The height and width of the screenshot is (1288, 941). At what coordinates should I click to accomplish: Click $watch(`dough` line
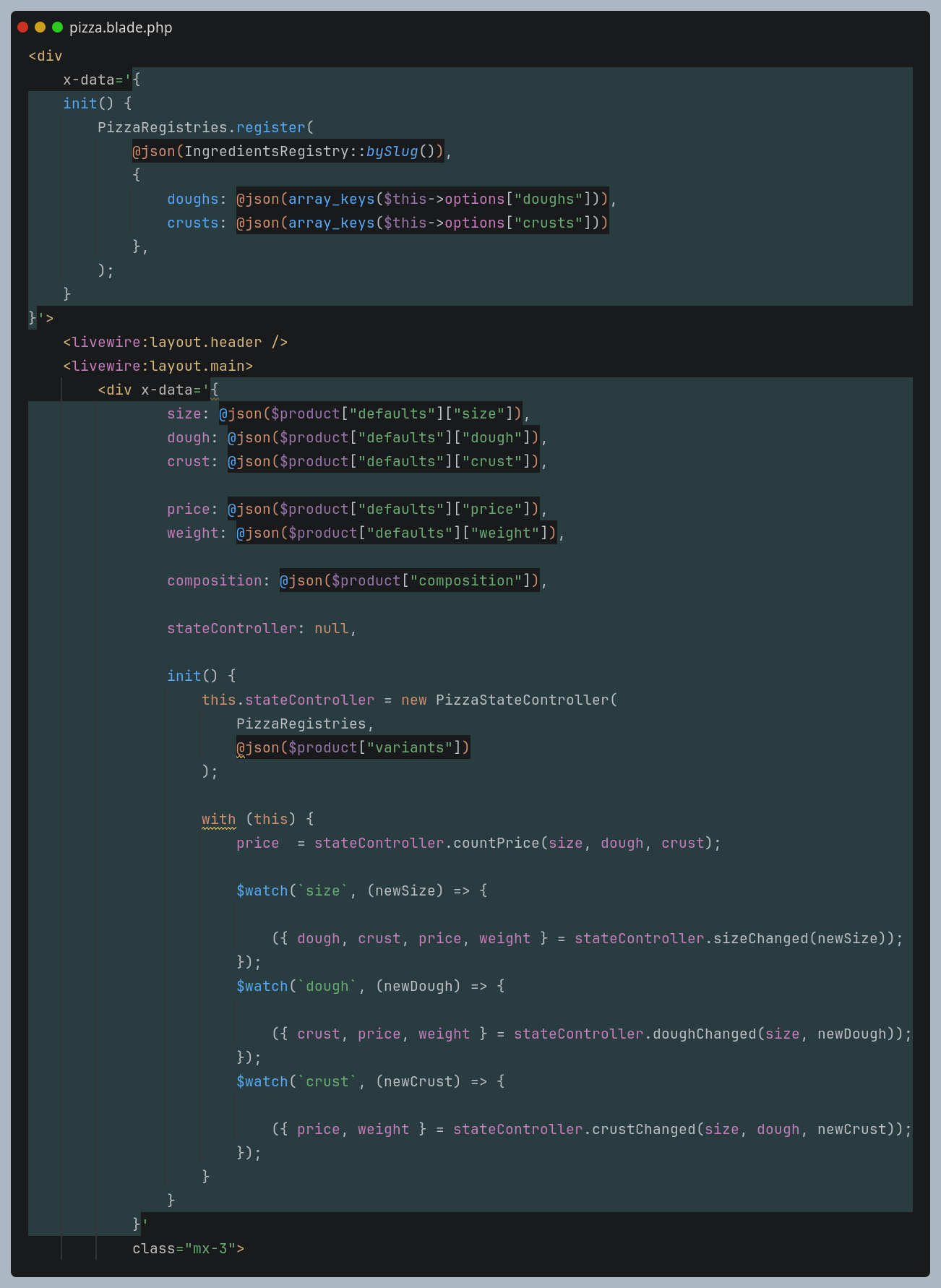(x=371, y=987)
